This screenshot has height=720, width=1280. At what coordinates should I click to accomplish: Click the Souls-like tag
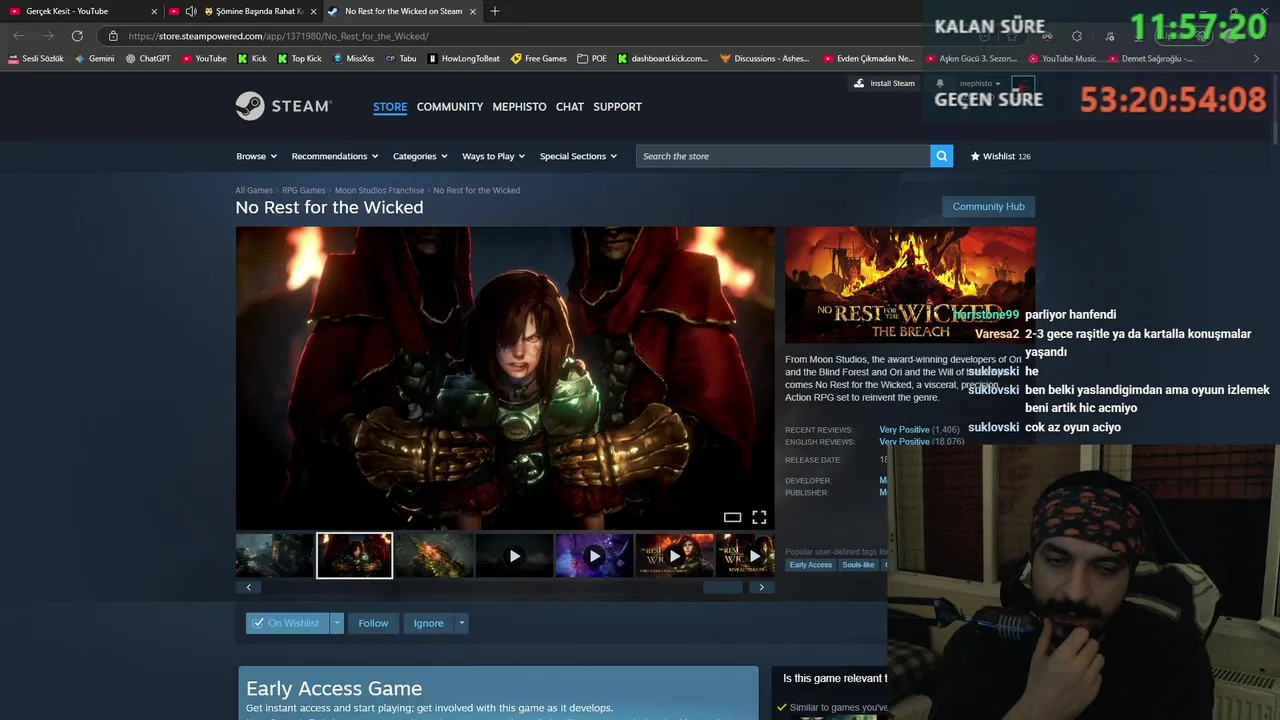(858, 565)
